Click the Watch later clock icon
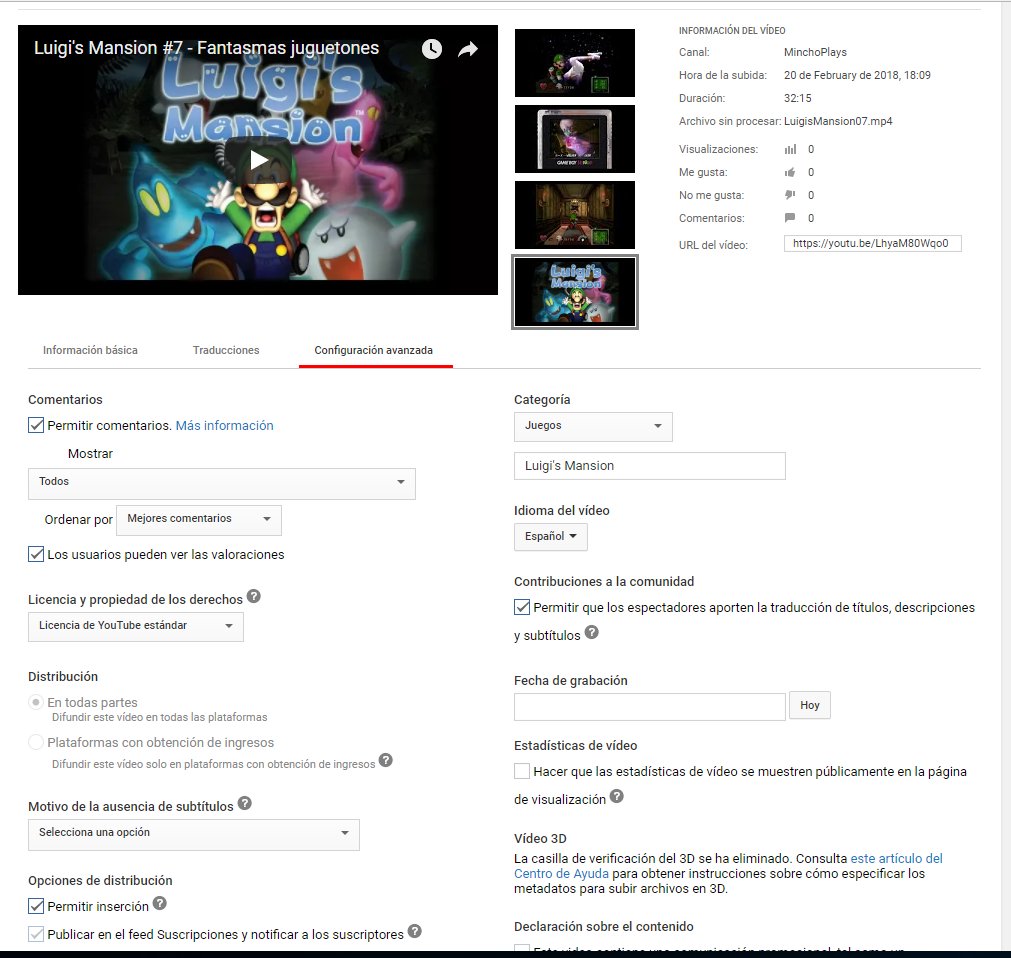The image size is (1011, 958). 431,49
